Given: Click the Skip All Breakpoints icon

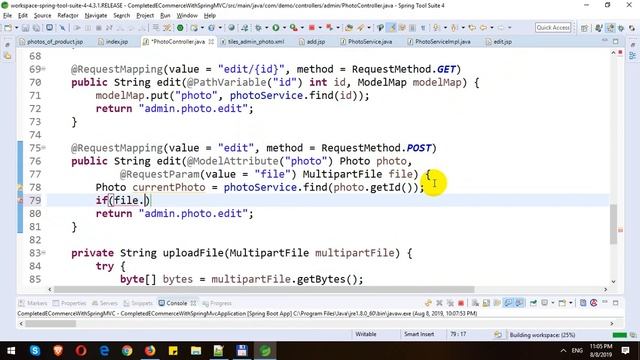Looking at the screenshot, I should tap(62, 28).
